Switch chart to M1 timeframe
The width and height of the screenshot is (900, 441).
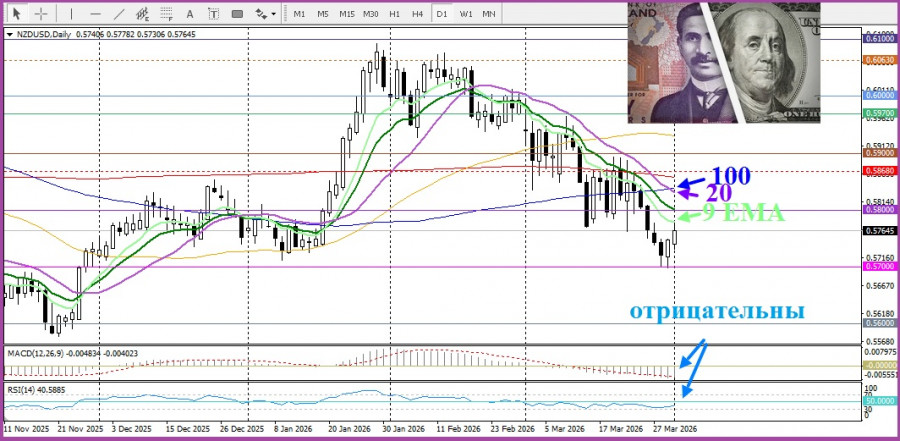click(x=299, y=14)
